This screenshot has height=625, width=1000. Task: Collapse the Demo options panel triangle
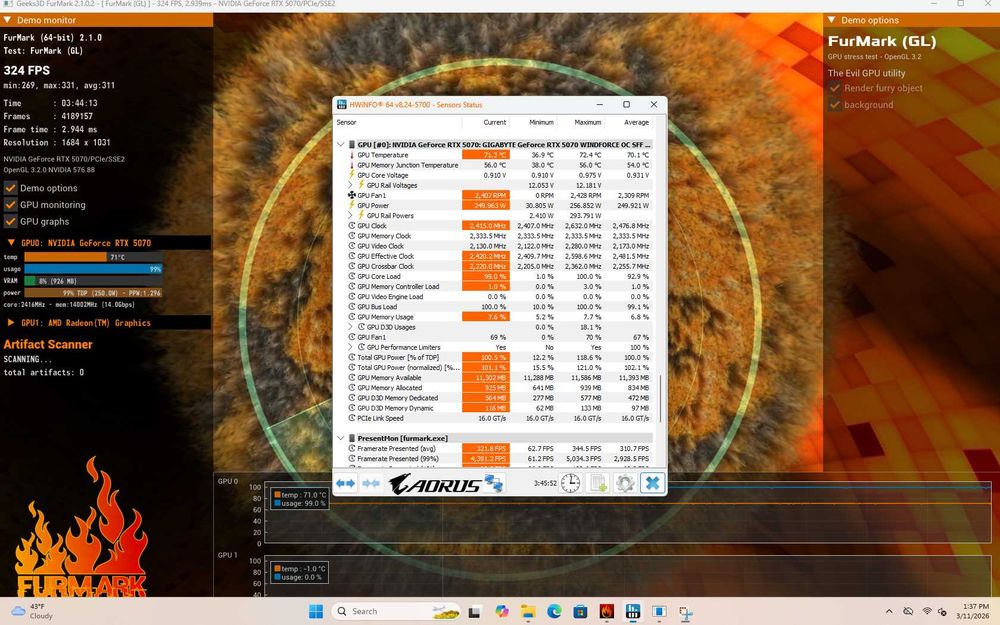[832, 20]
